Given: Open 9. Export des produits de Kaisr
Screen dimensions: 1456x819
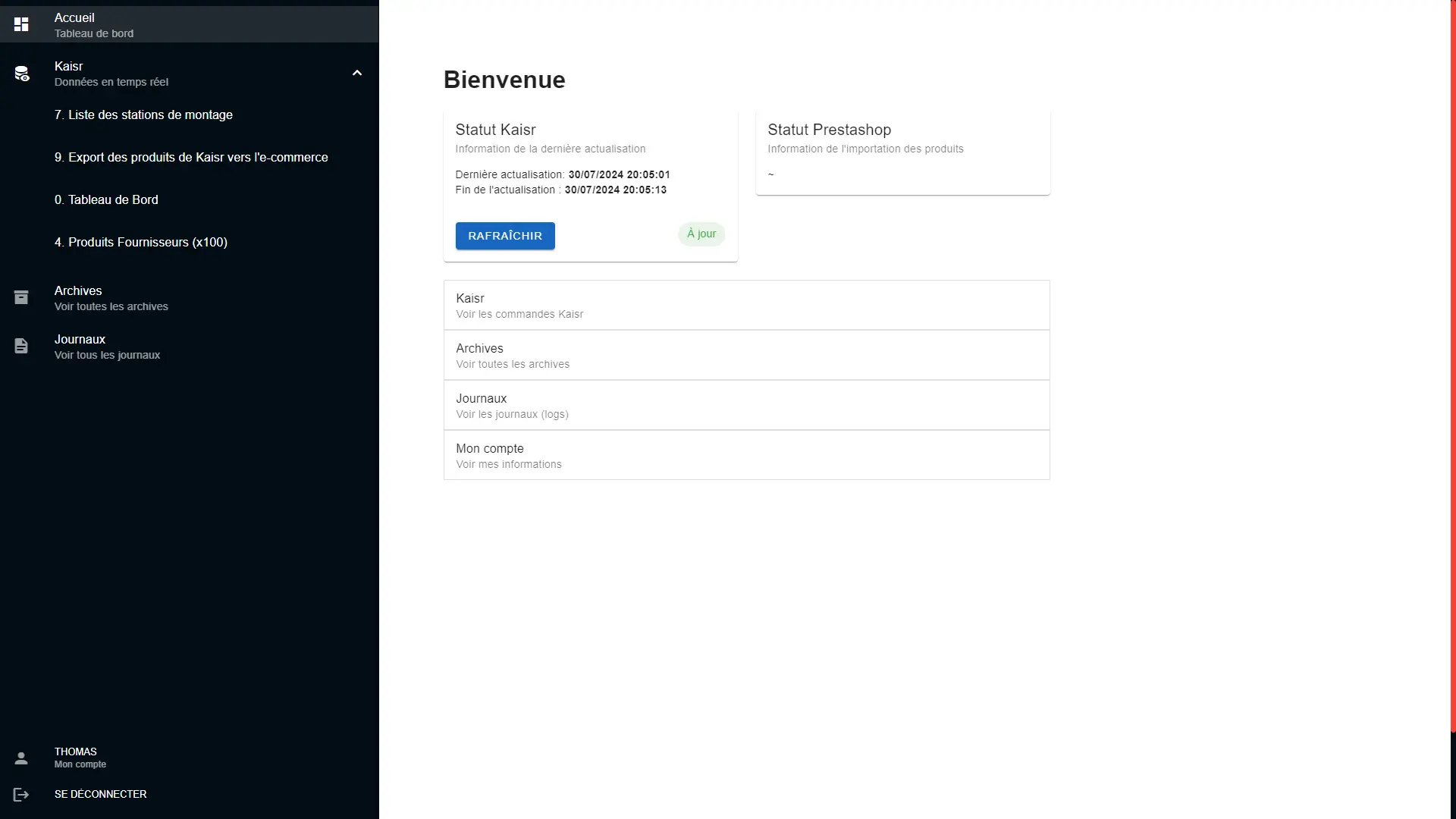Looking at the screenshot, I should pyautogui.click(x=190, y=157).
